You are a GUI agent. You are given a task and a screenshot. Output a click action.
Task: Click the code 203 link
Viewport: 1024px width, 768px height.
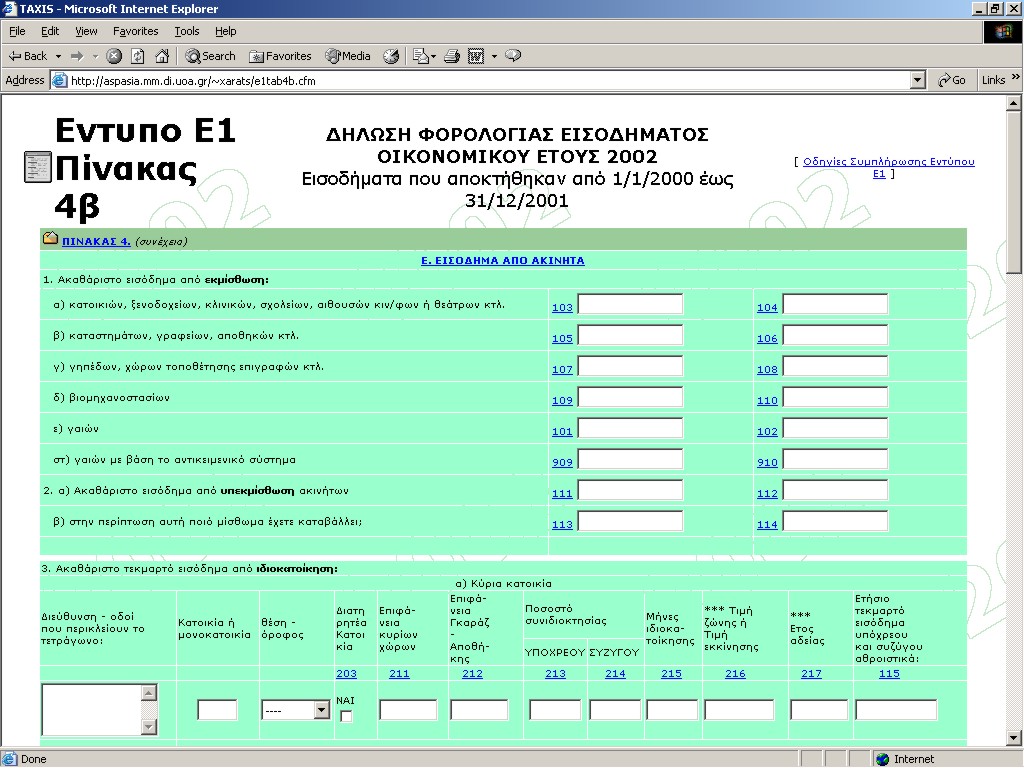click(x=347, y=673)
